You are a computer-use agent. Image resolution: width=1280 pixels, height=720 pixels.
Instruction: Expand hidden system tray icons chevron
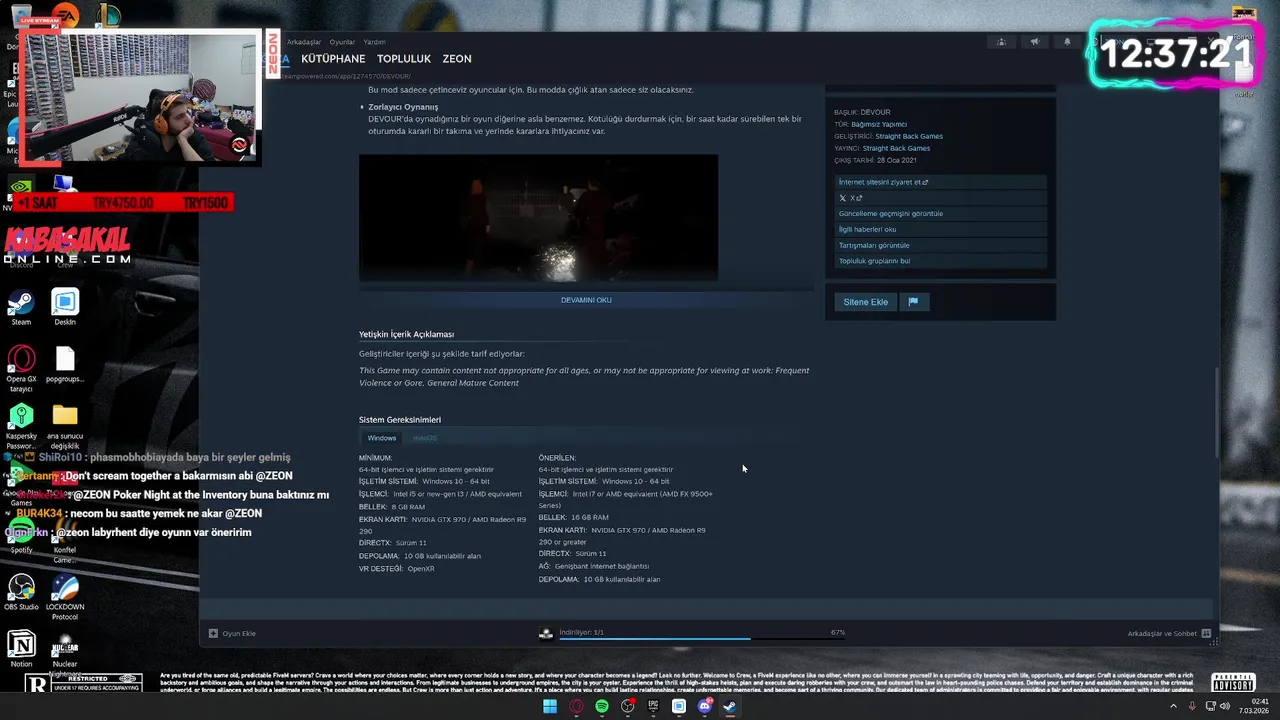(1174, 706)
